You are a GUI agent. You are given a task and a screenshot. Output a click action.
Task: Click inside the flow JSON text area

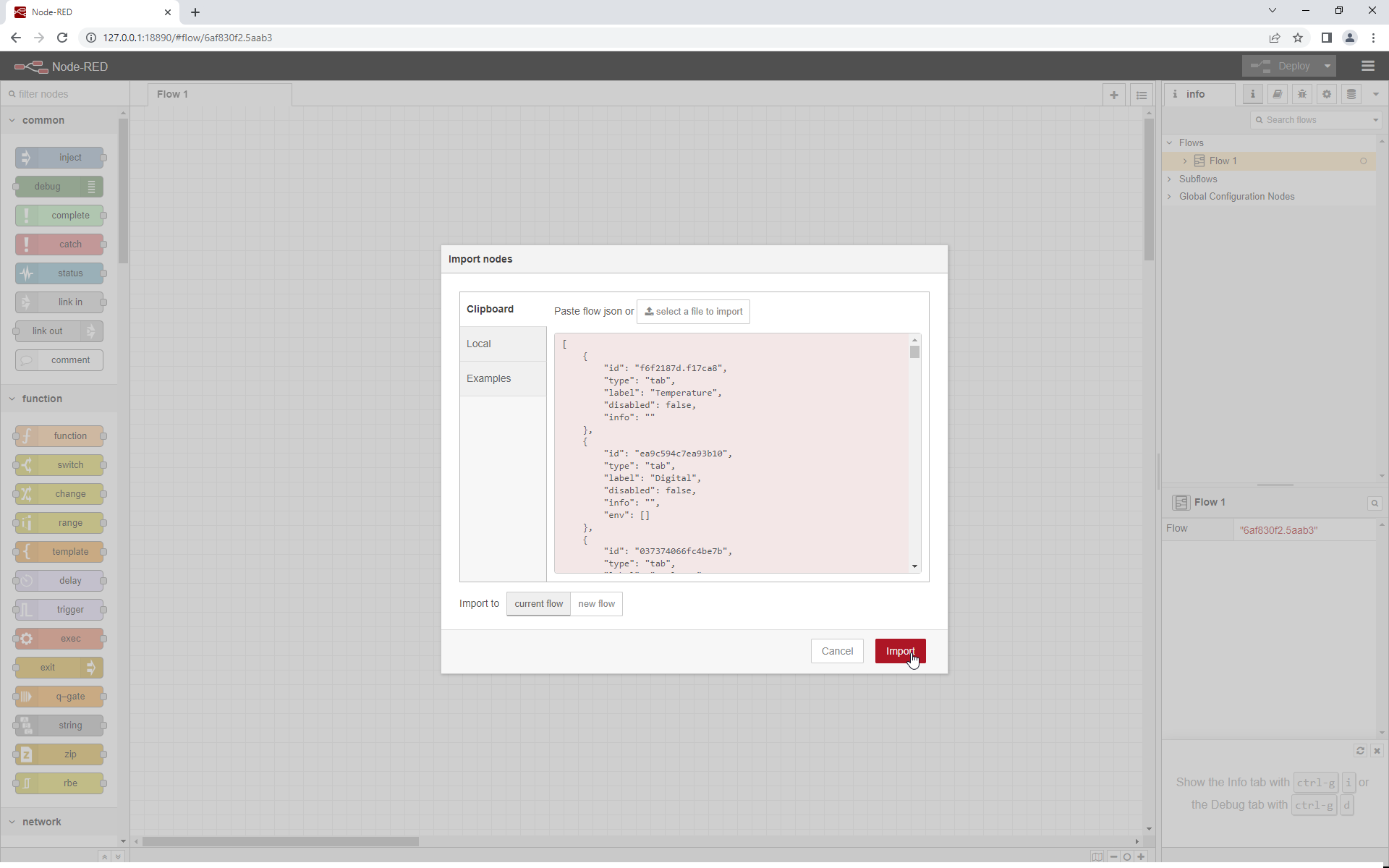pyautogui.click(x=731, y=454)
